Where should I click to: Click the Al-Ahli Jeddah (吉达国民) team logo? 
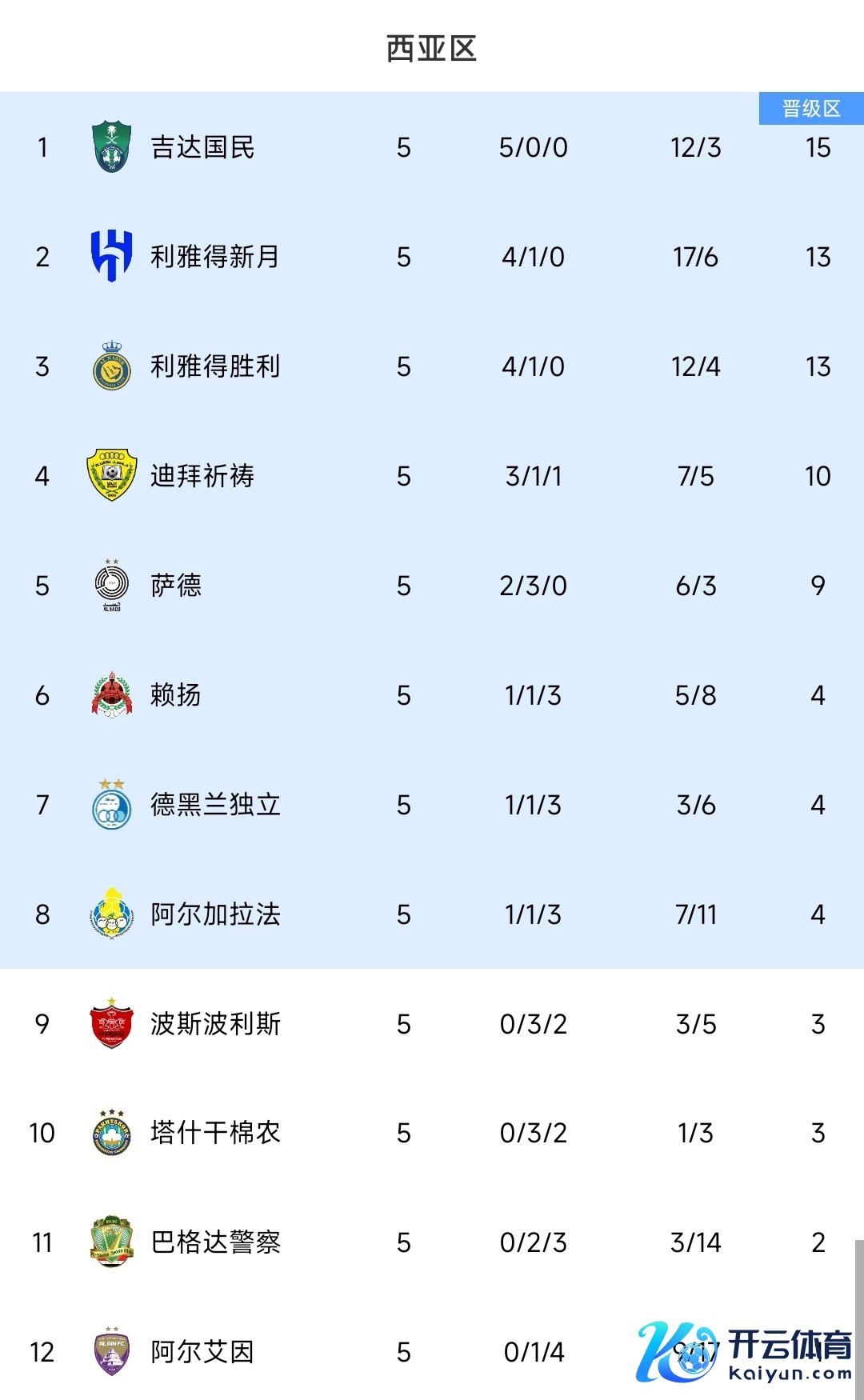(x=111, y=146)
